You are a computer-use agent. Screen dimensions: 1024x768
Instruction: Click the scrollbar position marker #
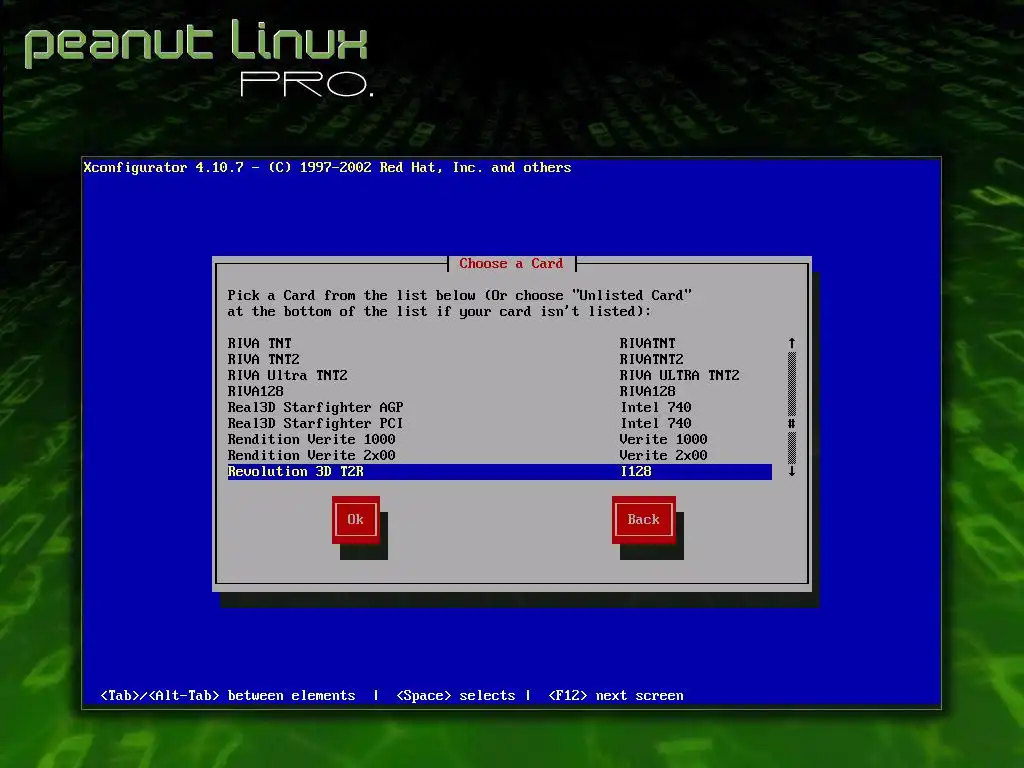792,423
